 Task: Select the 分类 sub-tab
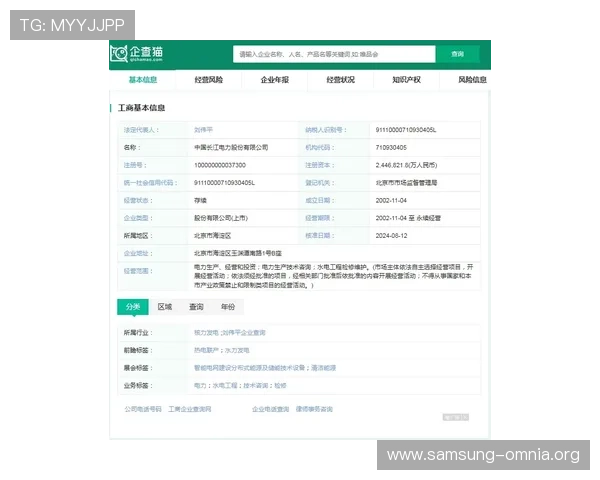(x=133, y=307)
